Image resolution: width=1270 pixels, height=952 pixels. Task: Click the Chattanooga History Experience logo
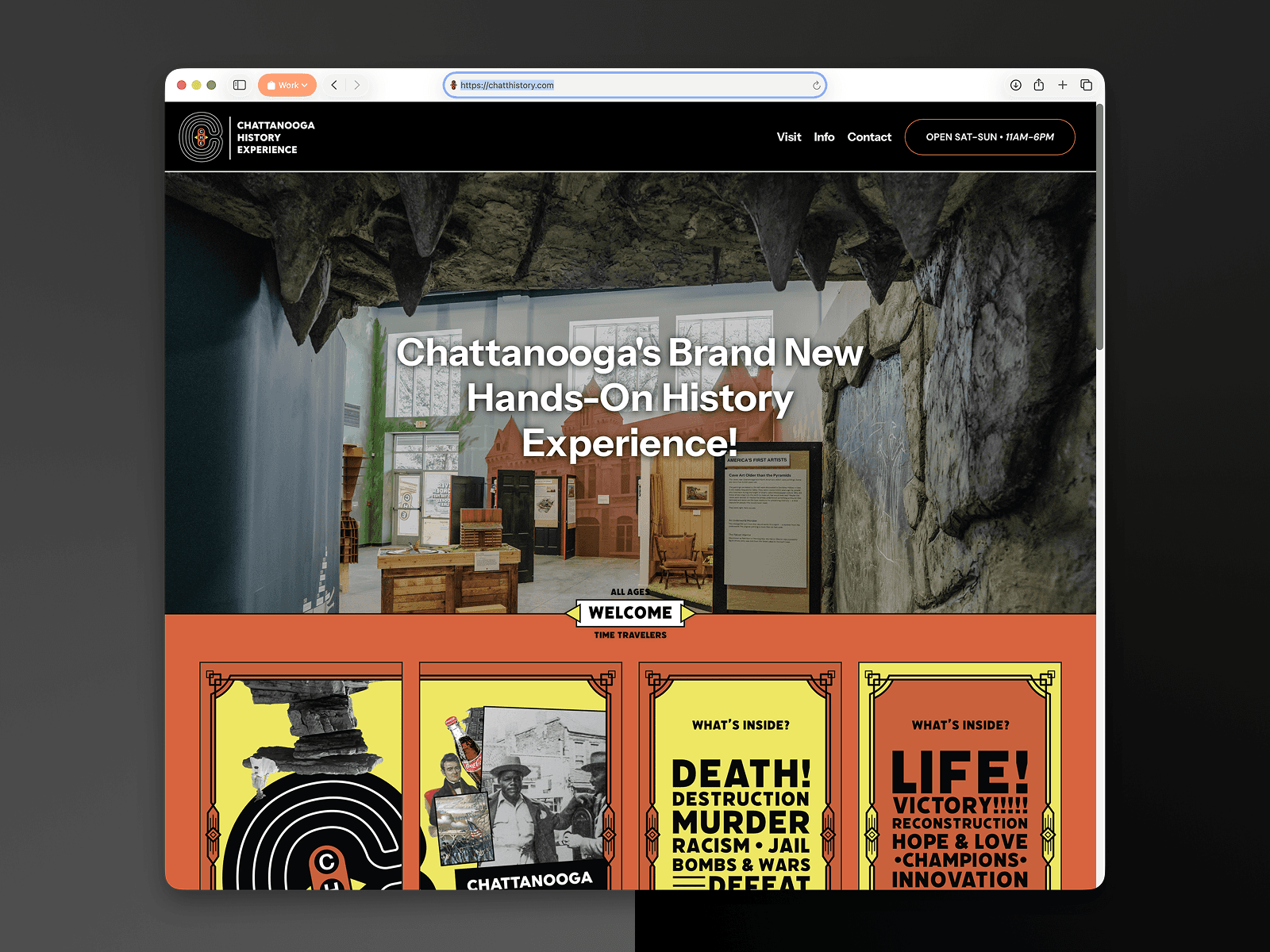[247, 137]
